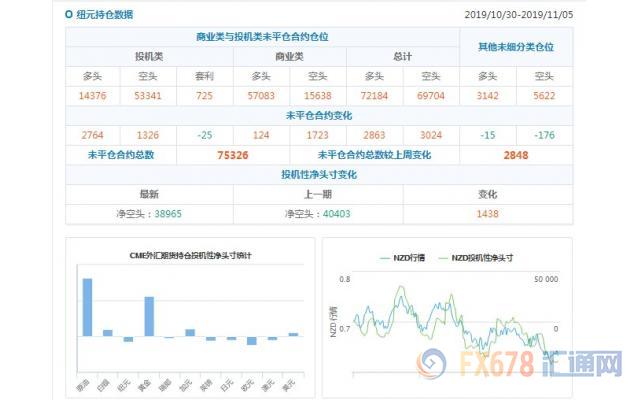Viewport: 640px width, 400px height.
Task: Select the change value 2863
Action: tap(374, 135)
